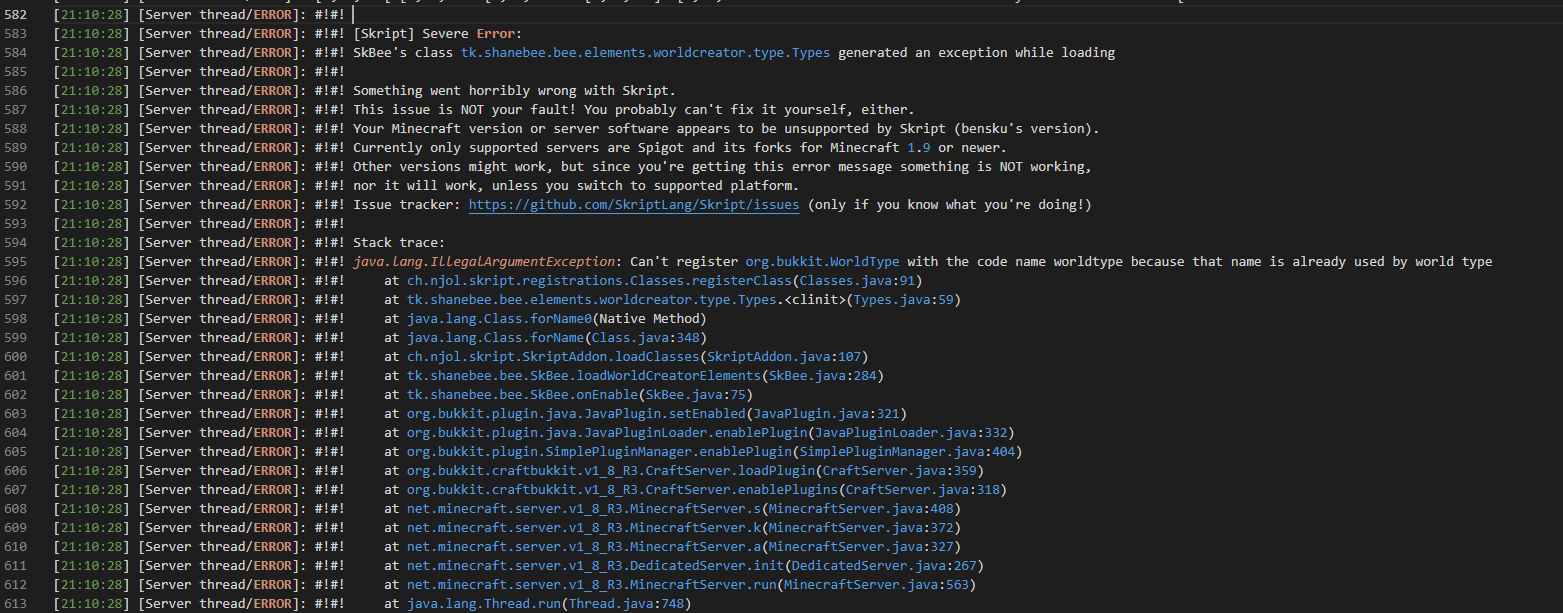Click MinecraftServer.a stack frame line 610
1563x613 pixels.
[672, 546]
